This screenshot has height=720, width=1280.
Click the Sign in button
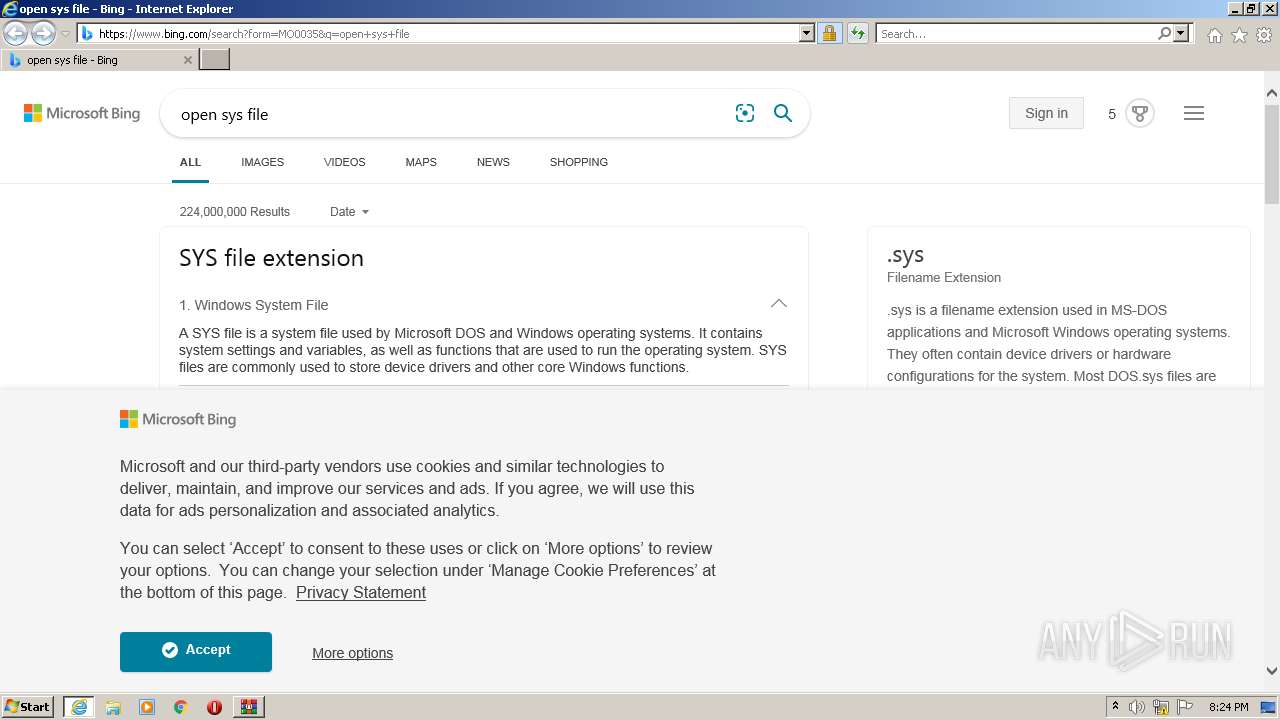(1046, 113)
